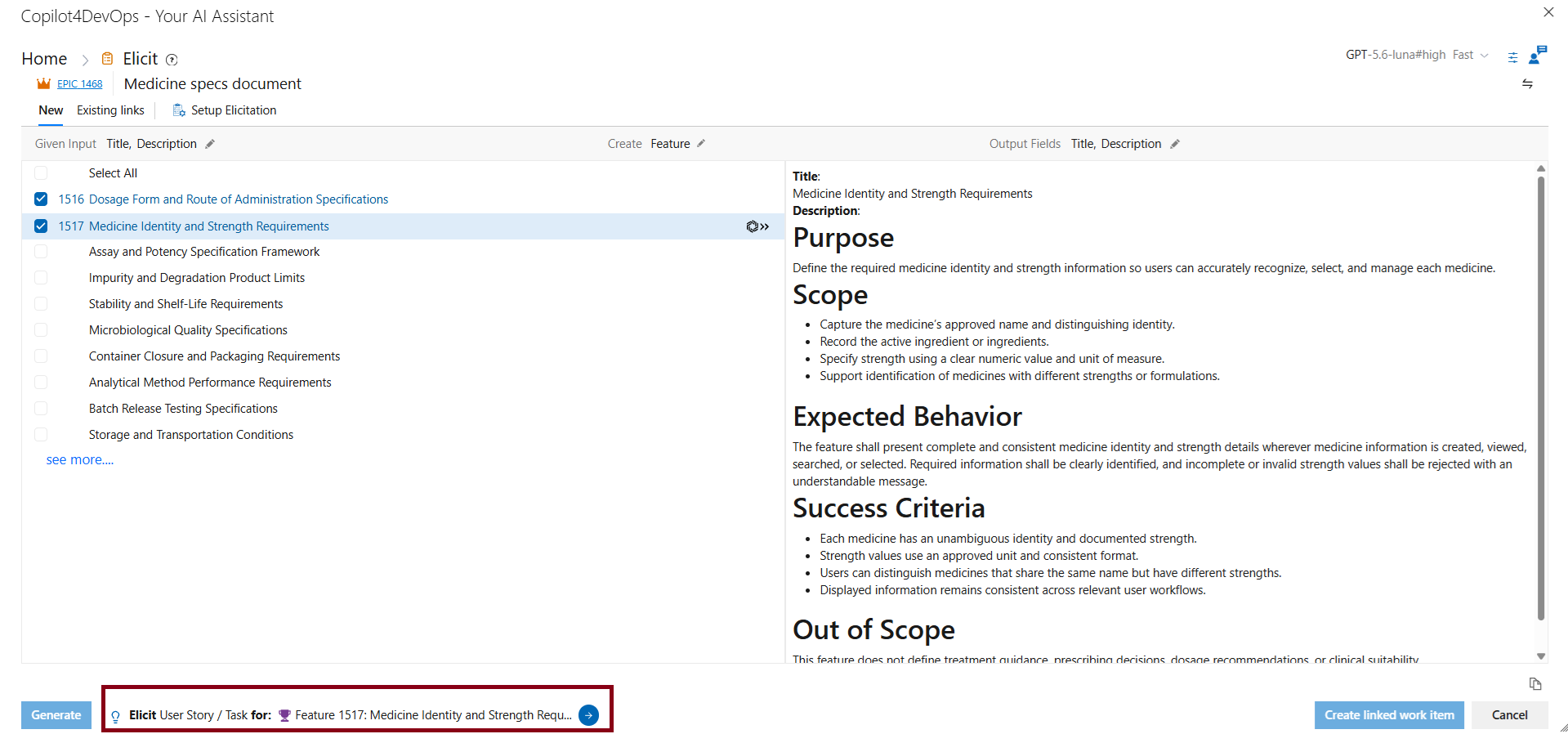Click the Stability and Shelf-Life Requirements text
The width and height of the screenshot is (1568, 734).
click(186, 304)
